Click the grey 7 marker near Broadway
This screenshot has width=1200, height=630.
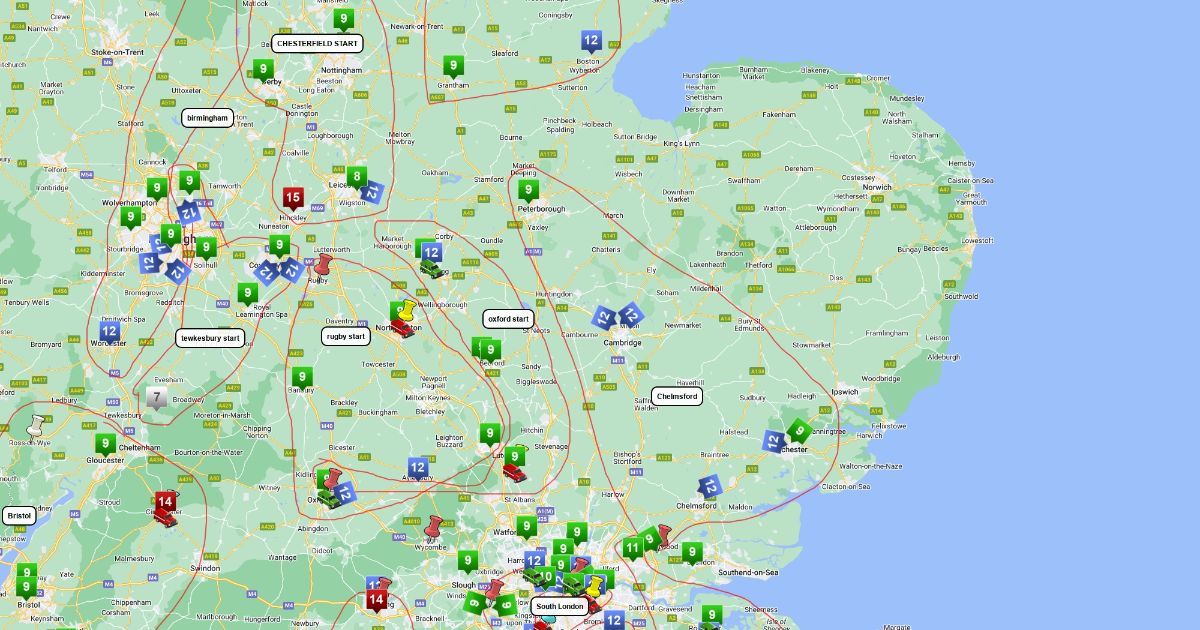(156, 399)
